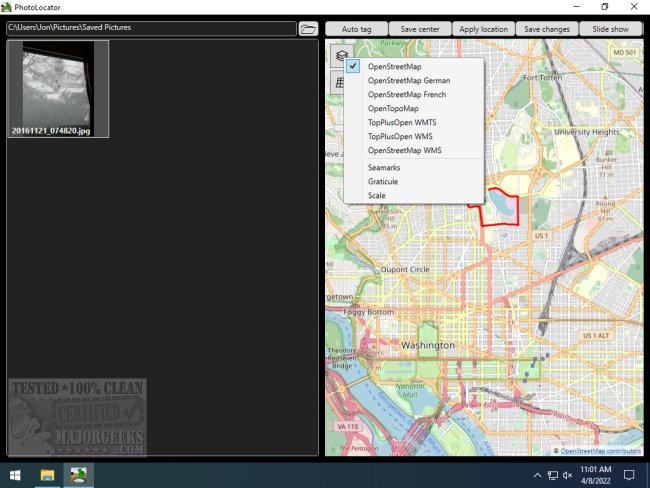Click the map grid button under layers

pyautogui.click(x=338, y=82)
